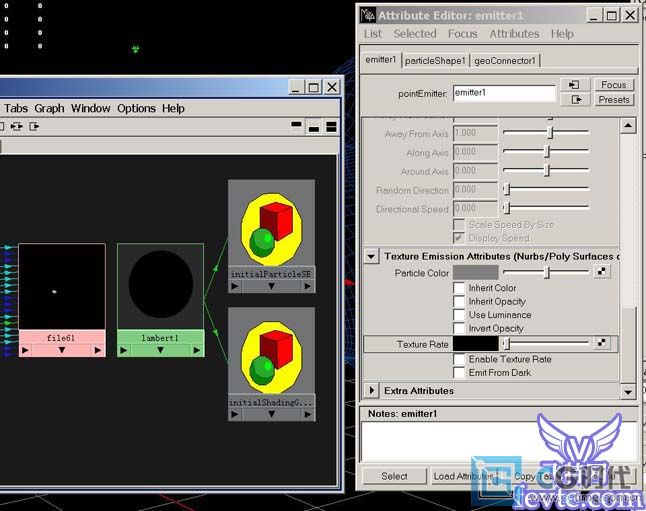
Task: Switch to the particleShape1 tab
Action: click(x=435, y=61)
